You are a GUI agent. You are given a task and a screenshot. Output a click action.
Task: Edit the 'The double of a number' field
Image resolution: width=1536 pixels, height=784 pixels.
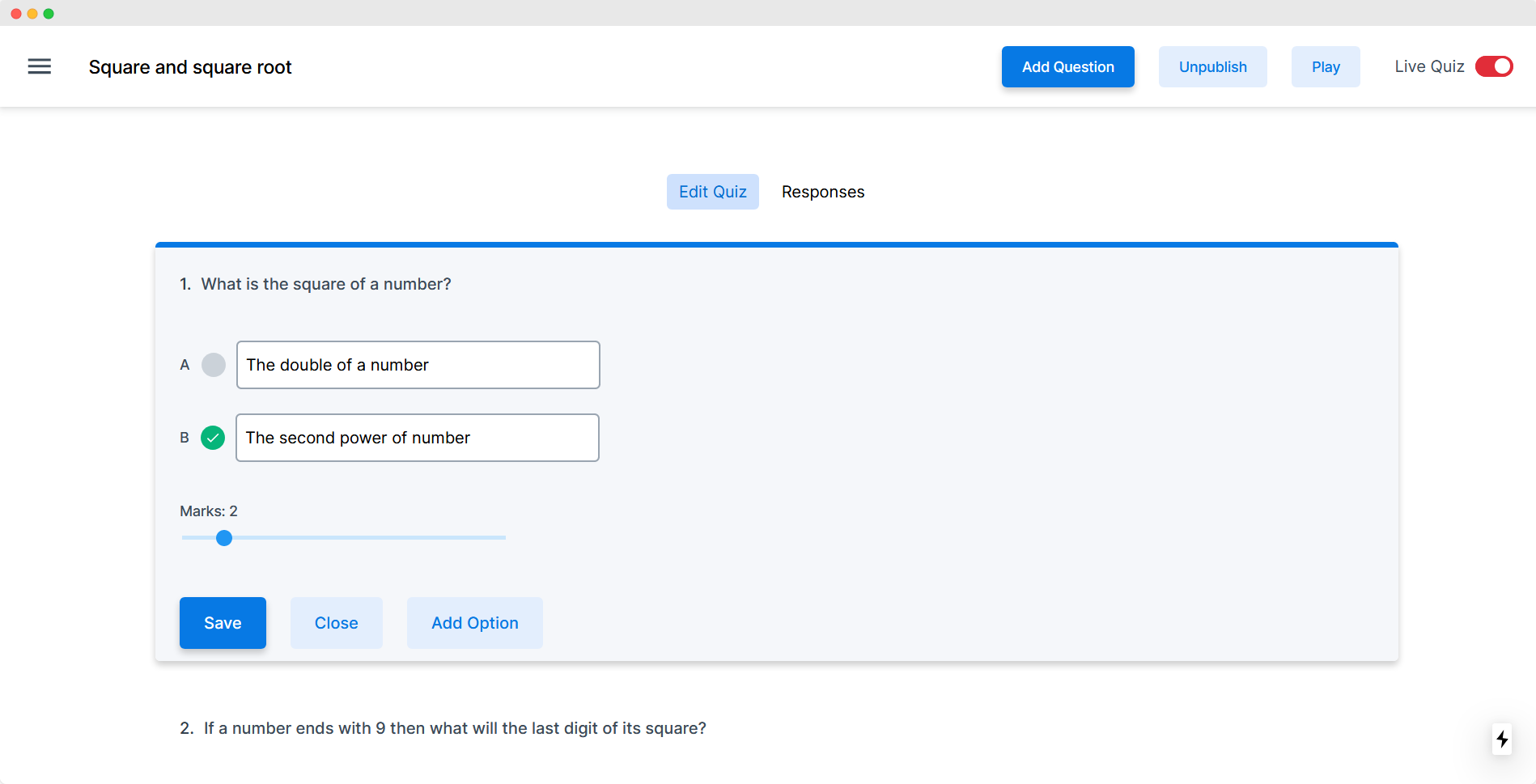coord(418,365)
